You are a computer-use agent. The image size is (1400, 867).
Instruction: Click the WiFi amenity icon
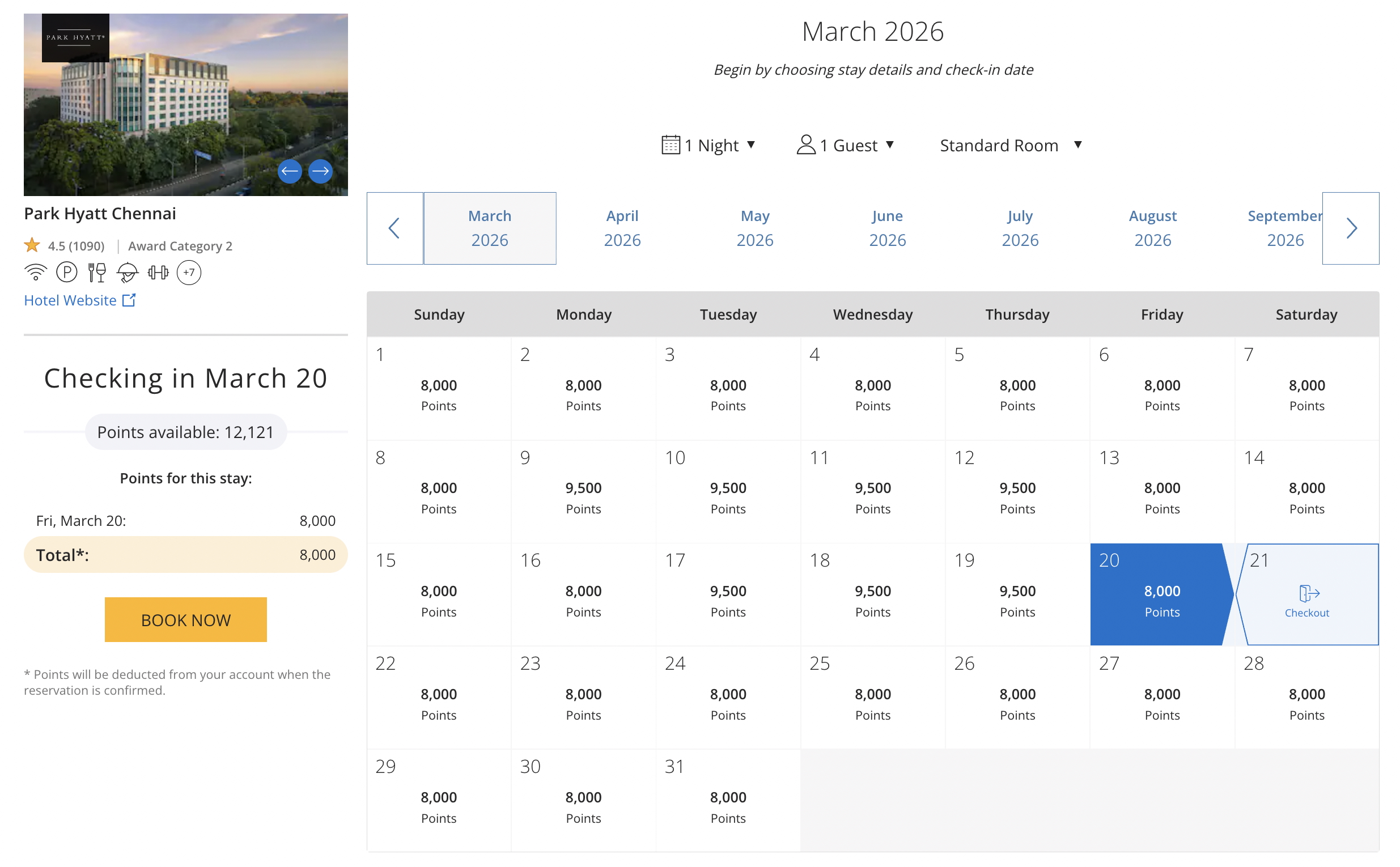point(36,273)
